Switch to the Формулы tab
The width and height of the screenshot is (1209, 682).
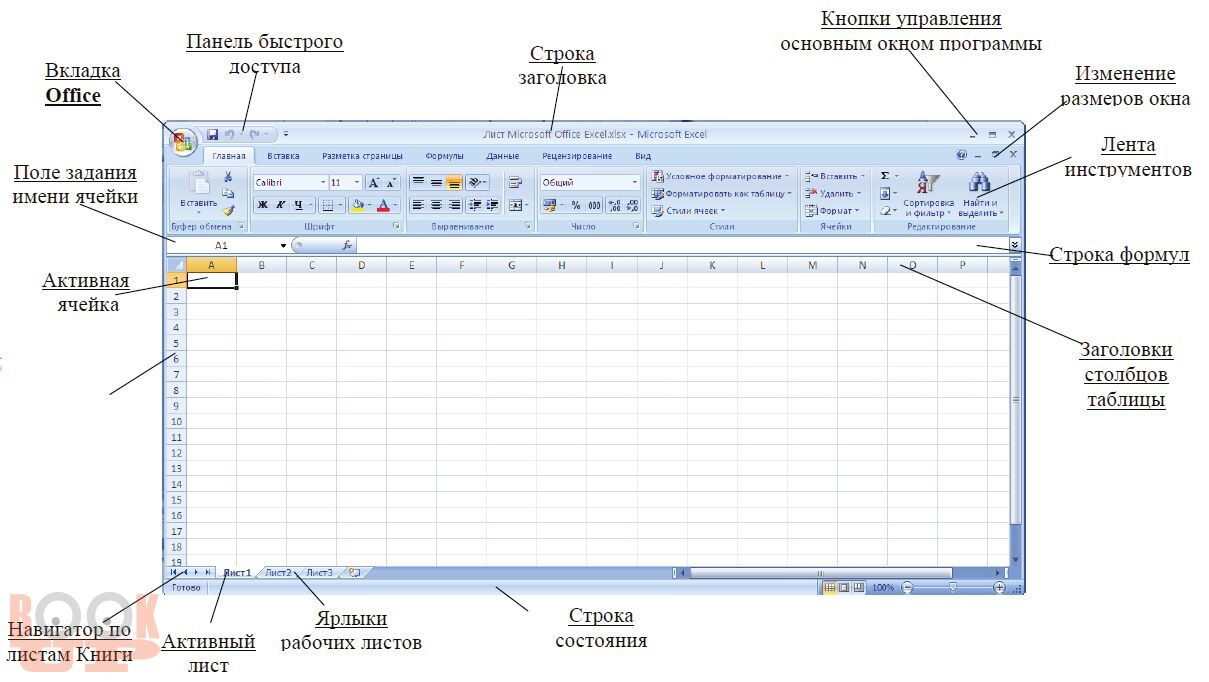click(x=444, y=156)
